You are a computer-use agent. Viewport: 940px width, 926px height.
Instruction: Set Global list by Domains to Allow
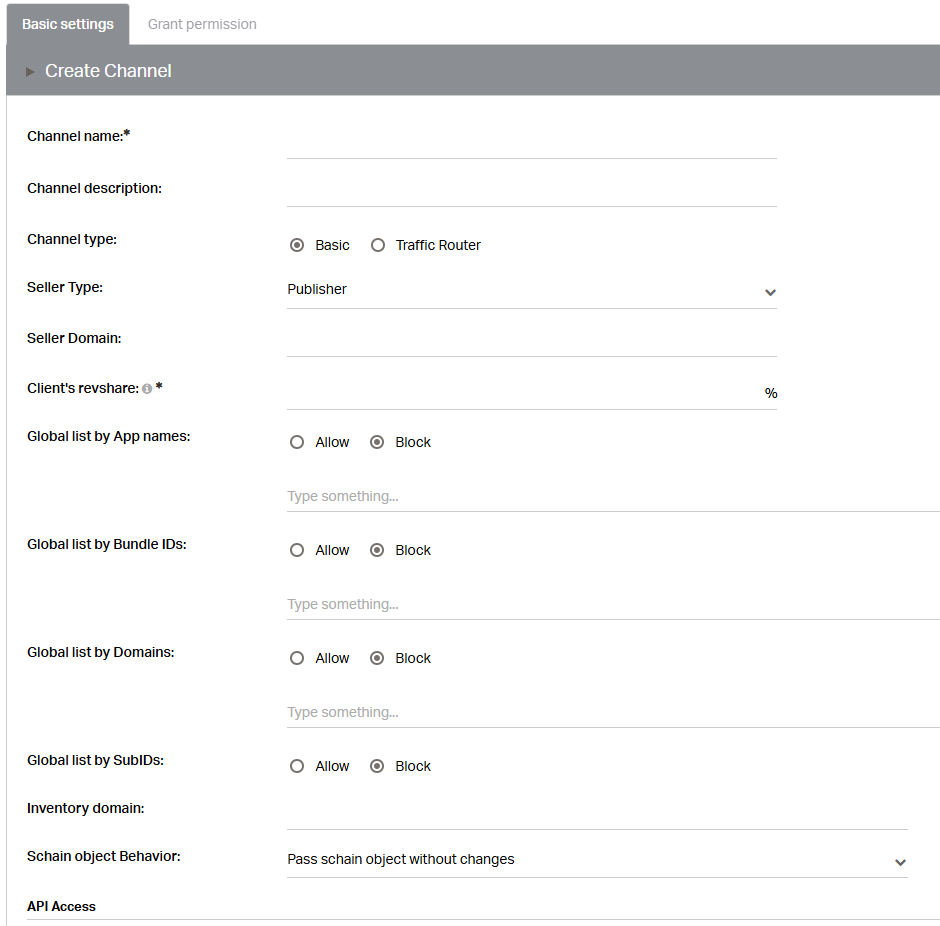coord(297,658)
